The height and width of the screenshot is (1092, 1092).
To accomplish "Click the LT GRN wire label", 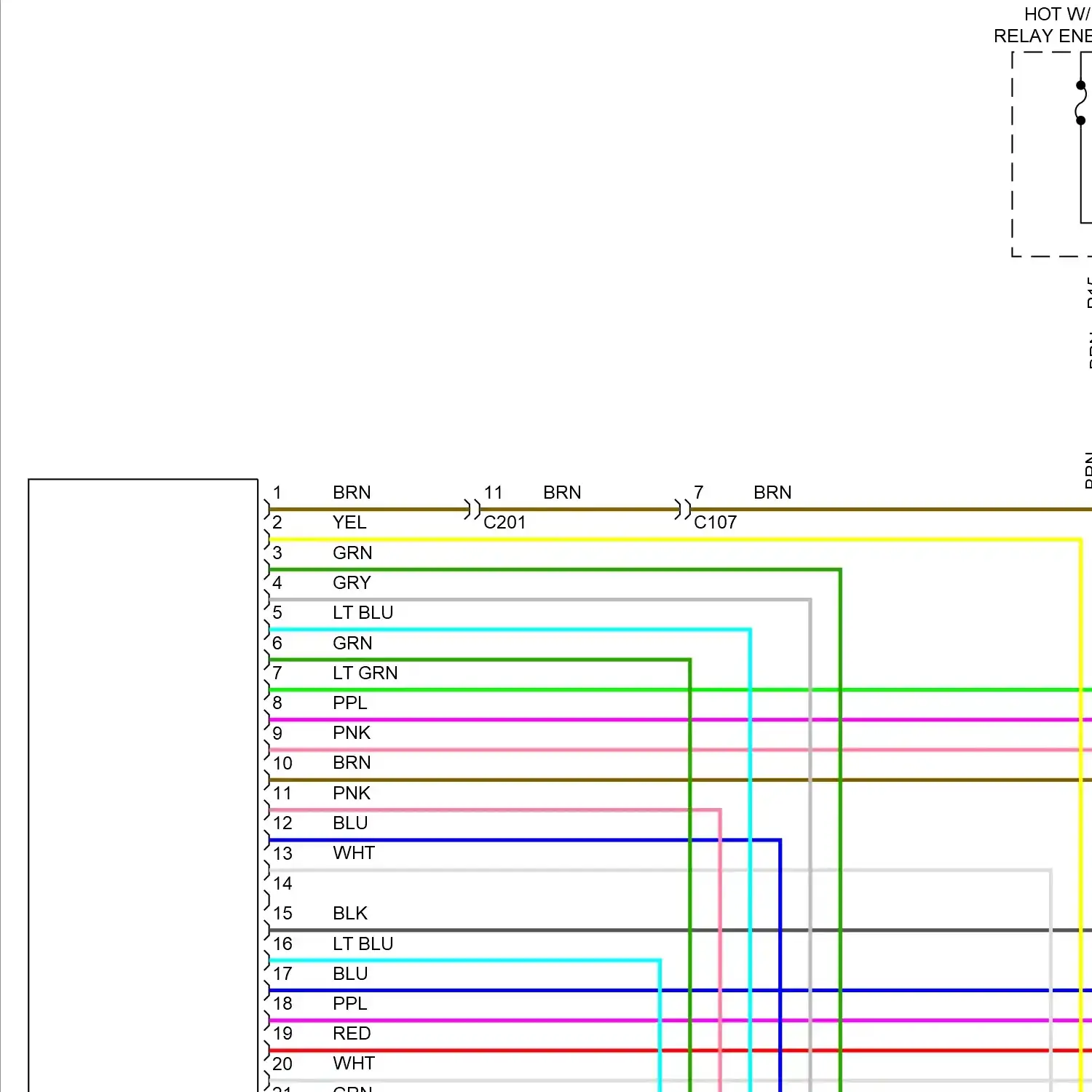I will tap(365, 673).
